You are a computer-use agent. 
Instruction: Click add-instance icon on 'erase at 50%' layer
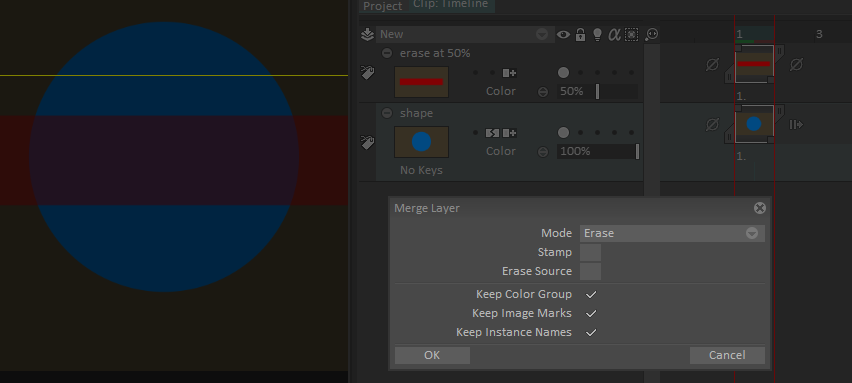pyautogui.click(x=509, y=73)
